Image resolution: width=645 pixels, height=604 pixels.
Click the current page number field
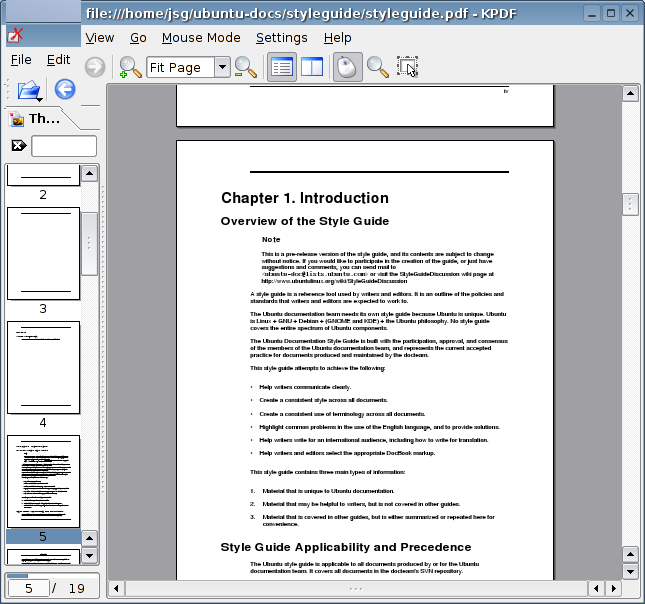[28, 588]
